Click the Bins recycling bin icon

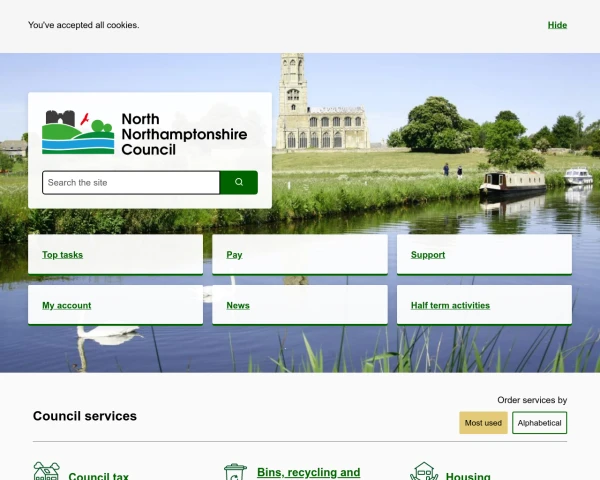pos(235,472)
